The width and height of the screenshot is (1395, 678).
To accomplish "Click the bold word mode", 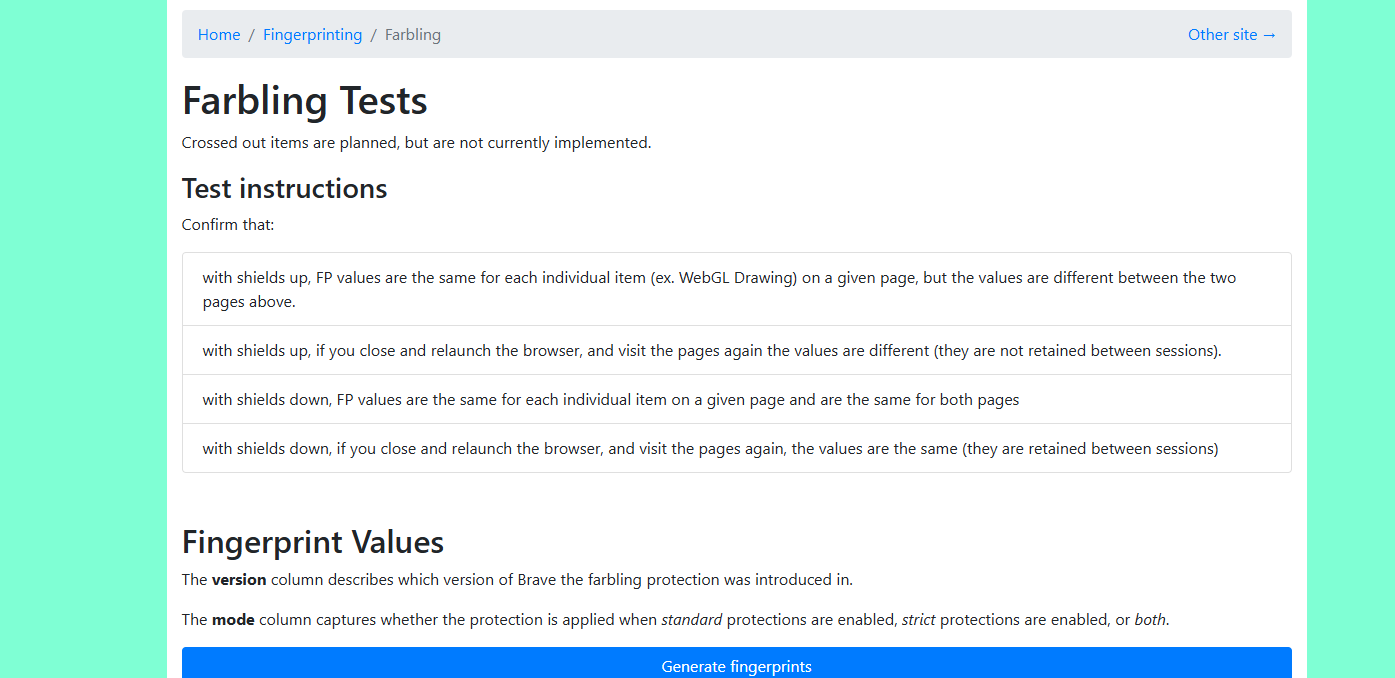I will pyautogui.click(x=233, y=620).
